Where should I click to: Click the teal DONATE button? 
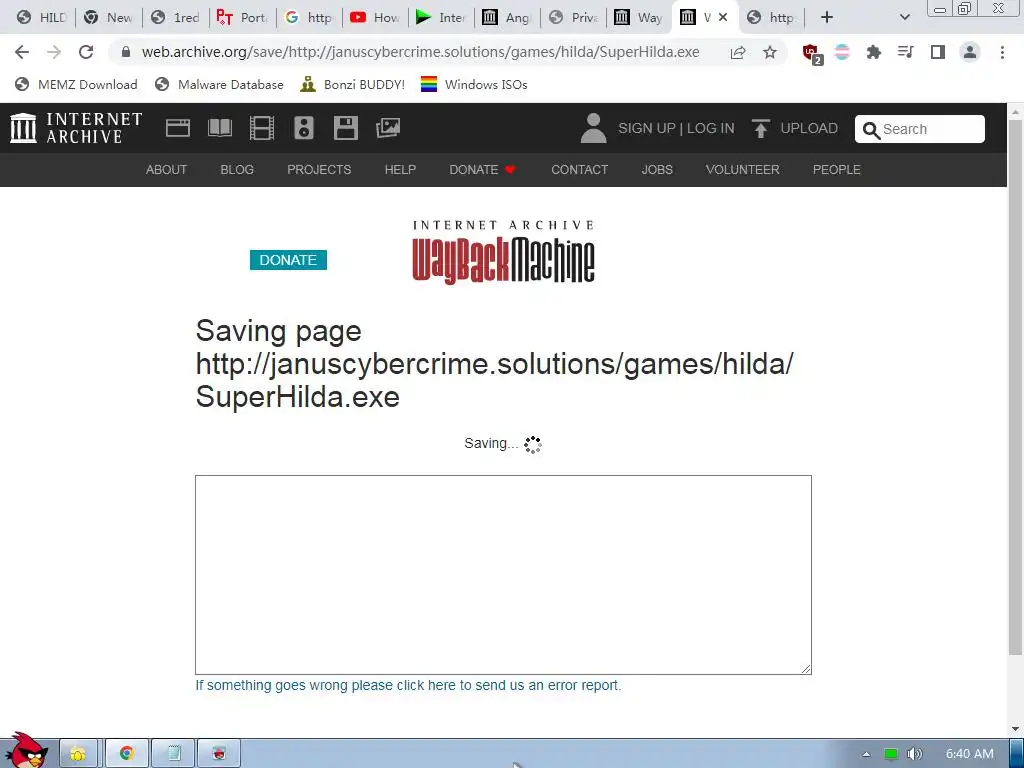[288, 260]
